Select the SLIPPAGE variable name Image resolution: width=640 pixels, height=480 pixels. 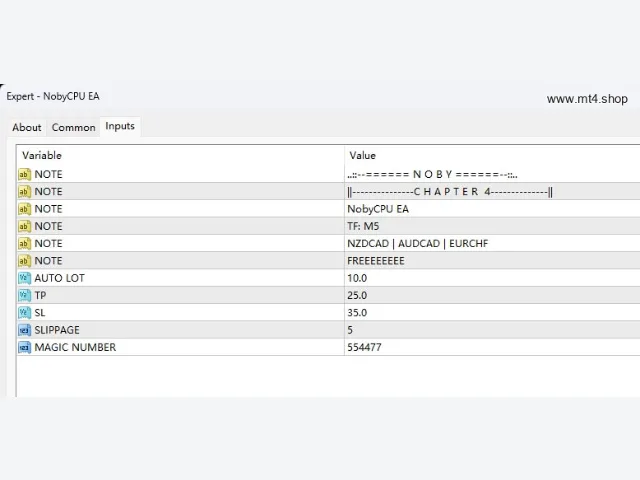[x=57, y=330]
